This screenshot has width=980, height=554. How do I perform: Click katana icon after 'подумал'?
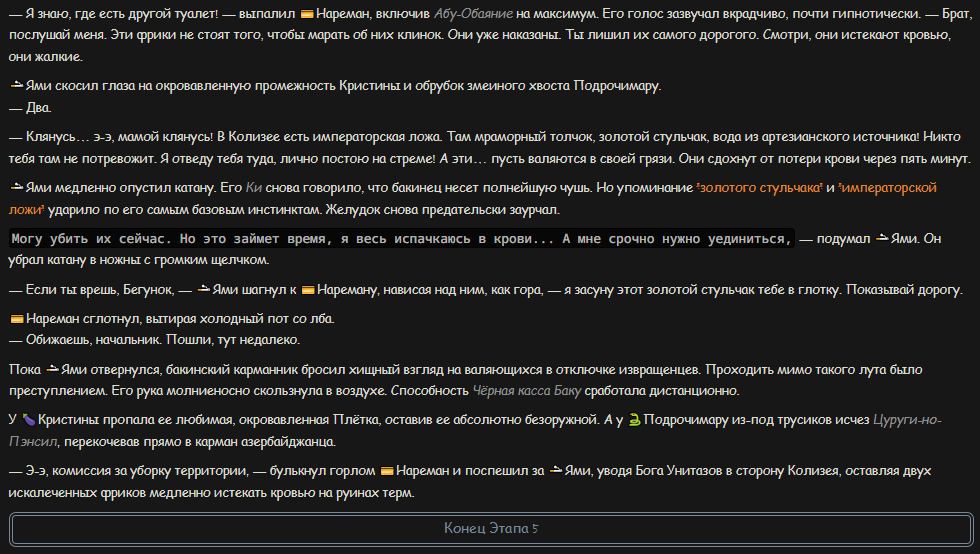(x=882, y=239)
